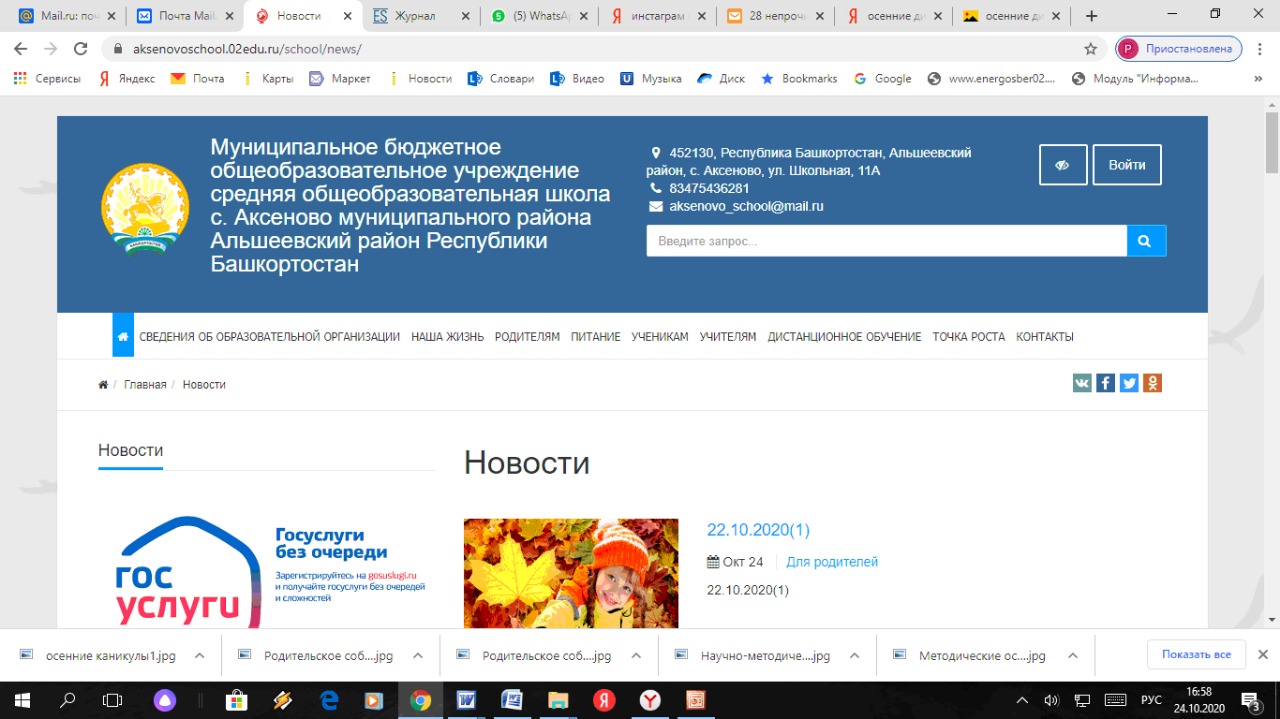The height and width of the screenshot is (719, 1280).
Task: Expand options for осенние каникулы1.jpg download
Action: tap(200, 656)
